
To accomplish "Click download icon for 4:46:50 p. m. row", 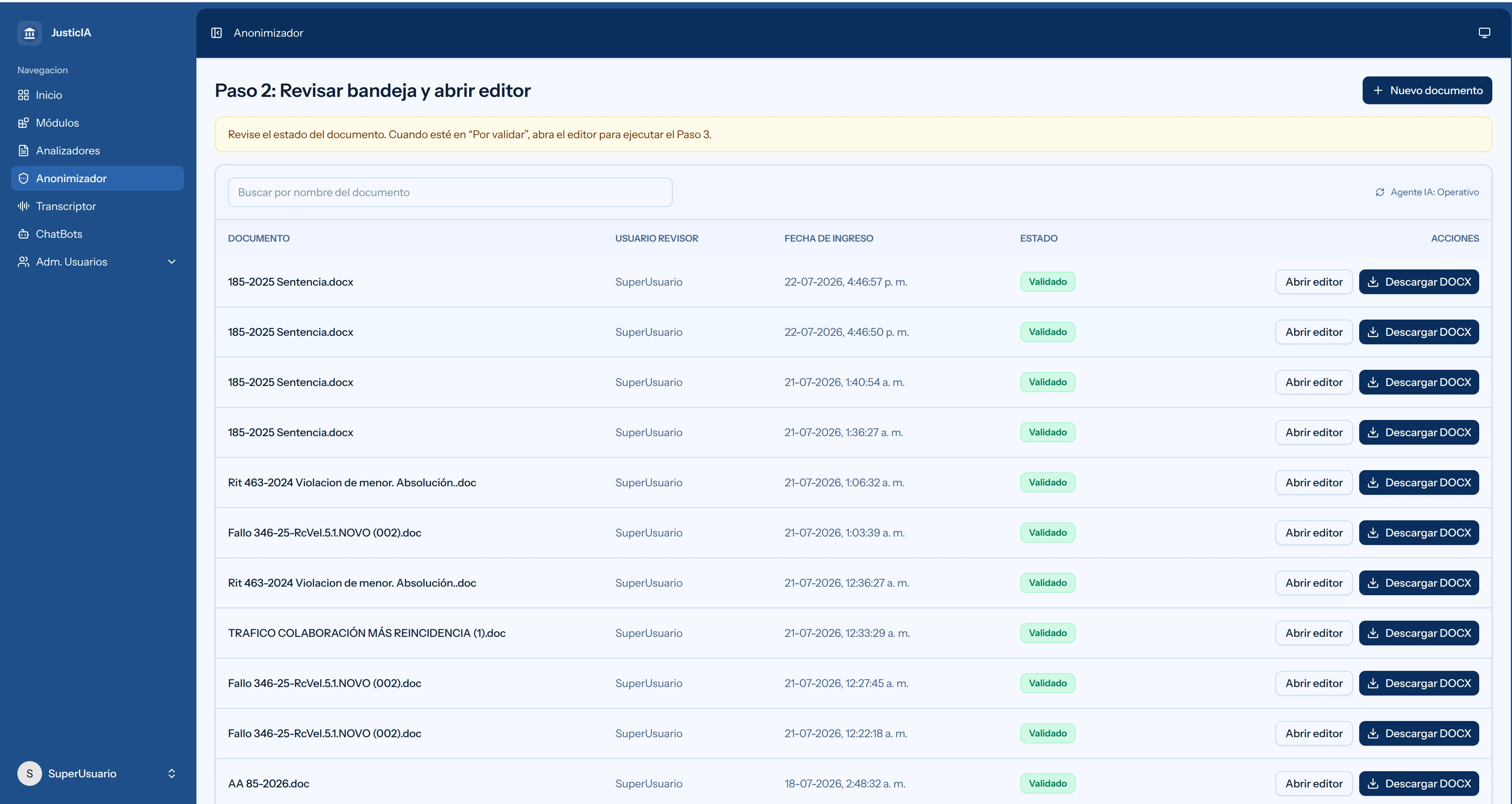I will tap(1373, 332).
